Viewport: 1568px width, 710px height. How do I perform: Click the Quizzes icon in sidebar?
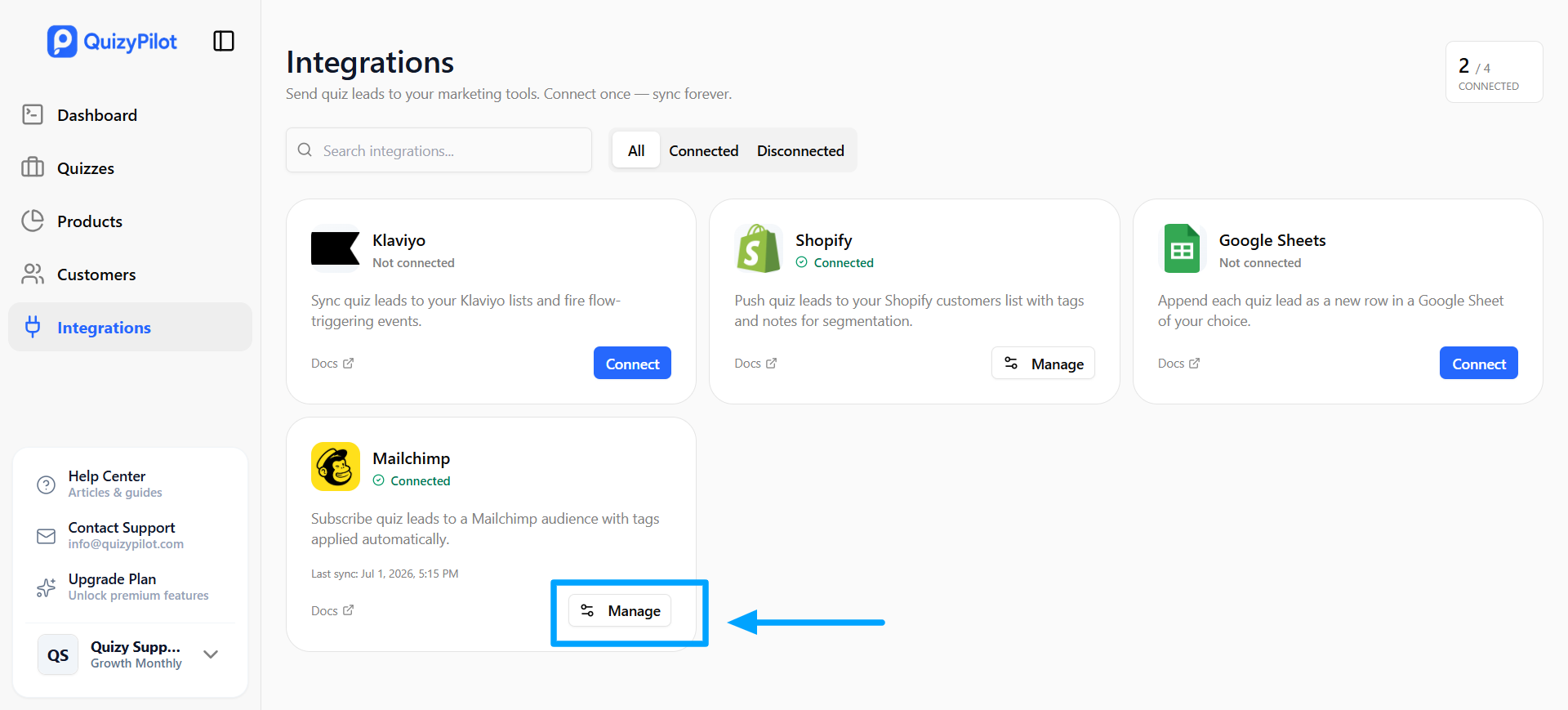pos(33,168)
